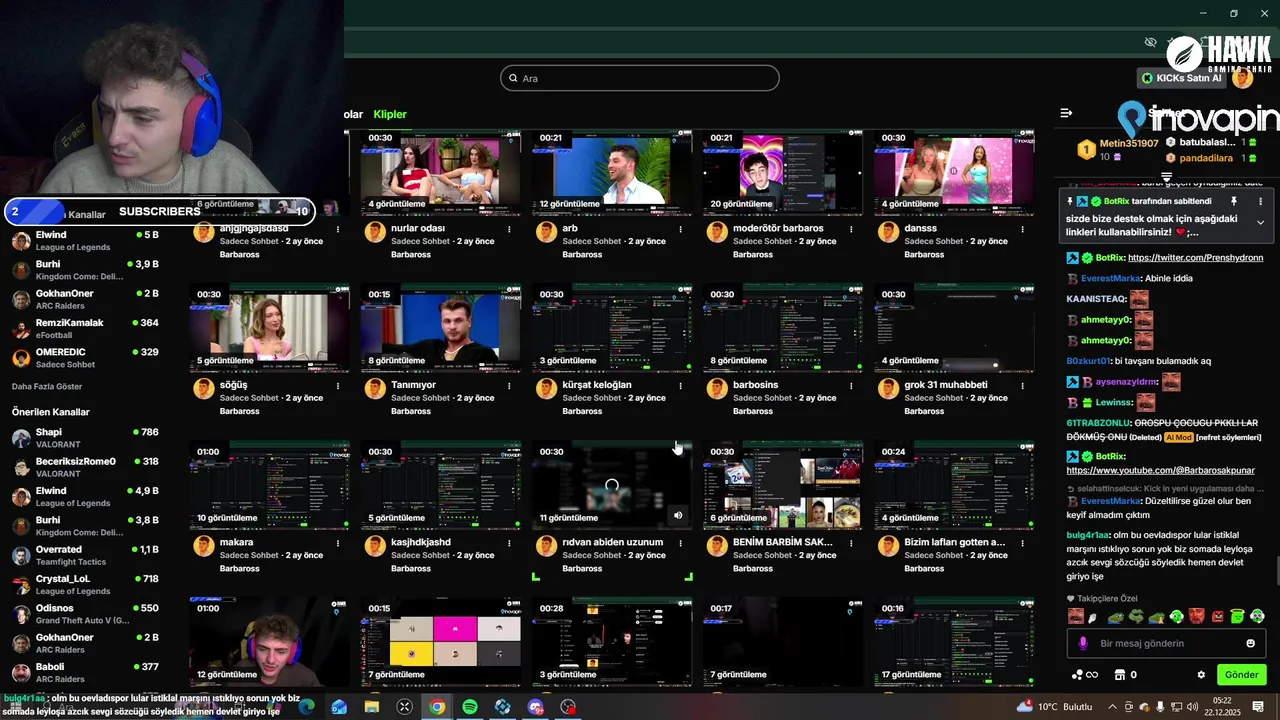Collapse the chat panel with the arrow icon
The height and width of the screenshot is (720, 1280).
tap(1066, 113)
